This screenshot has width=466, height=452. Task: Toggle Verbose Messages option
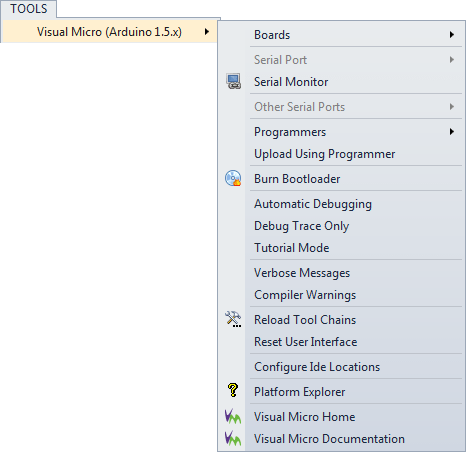coord(341,273)
